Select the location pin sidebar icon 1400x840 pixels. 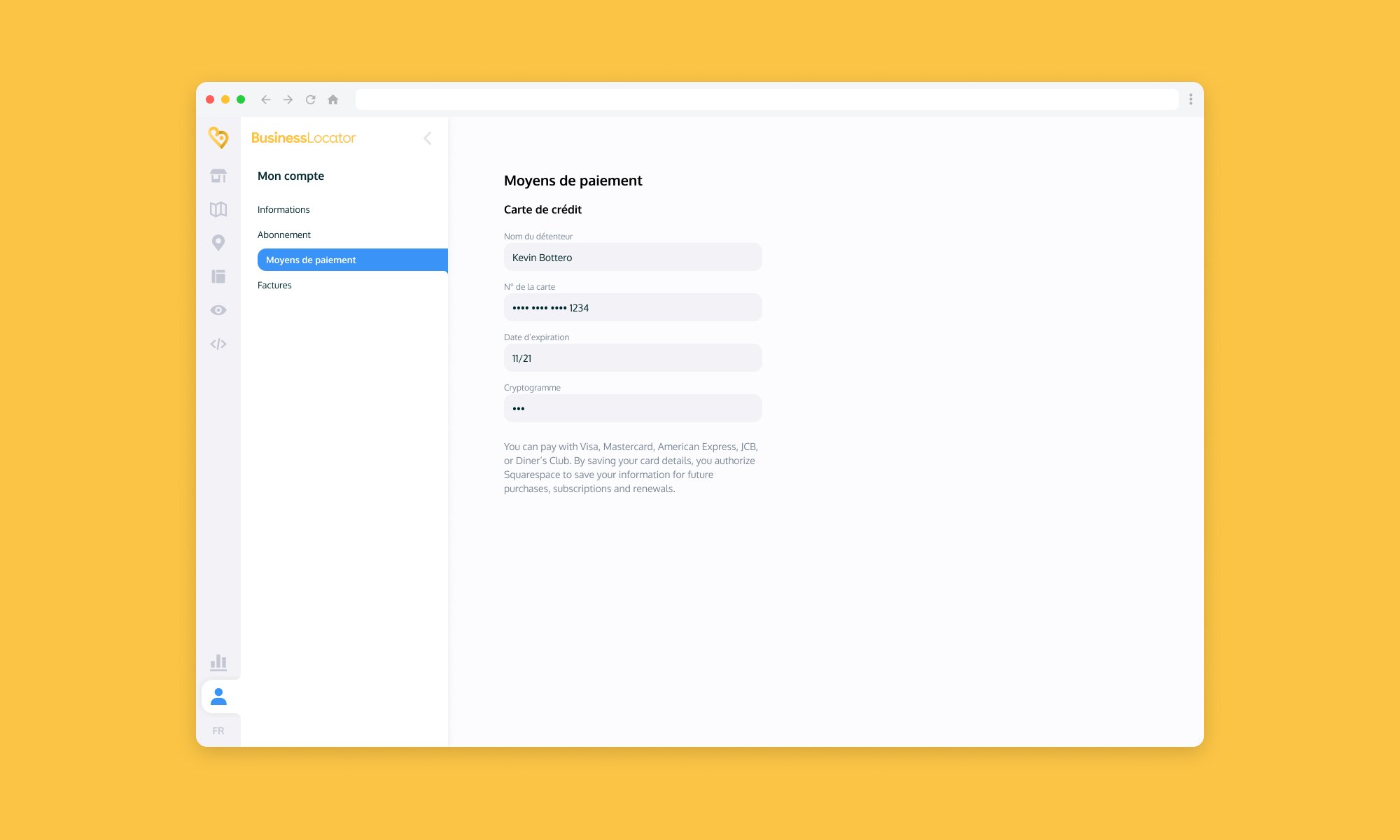pyautogui.click(x=218, y=243)
